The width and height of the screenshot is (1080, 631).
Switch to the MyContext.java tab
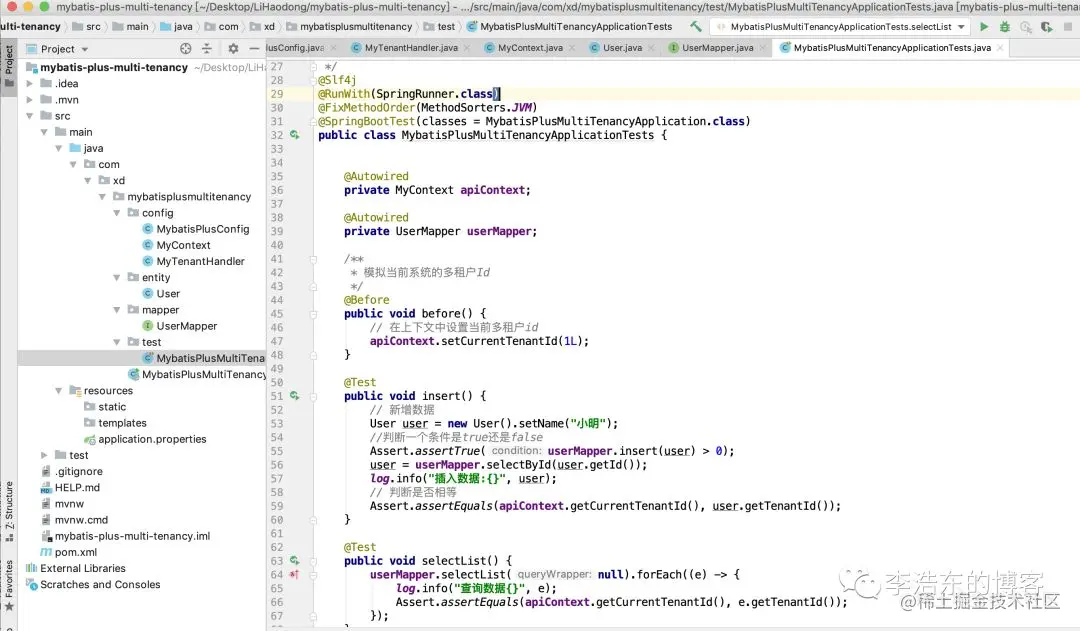coord(530,48)
